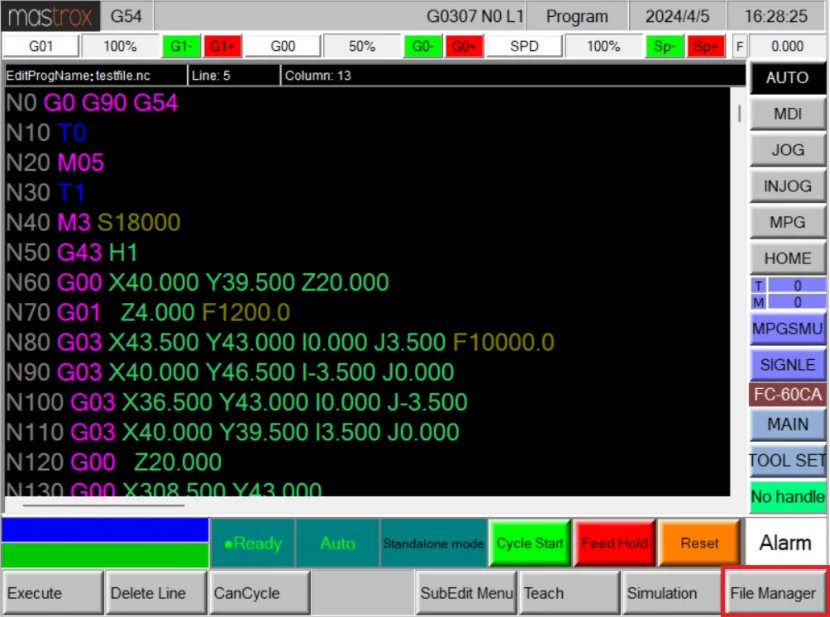Open the MAIN screen
Screen dimensions: 830x617
(x=787, y=424)
